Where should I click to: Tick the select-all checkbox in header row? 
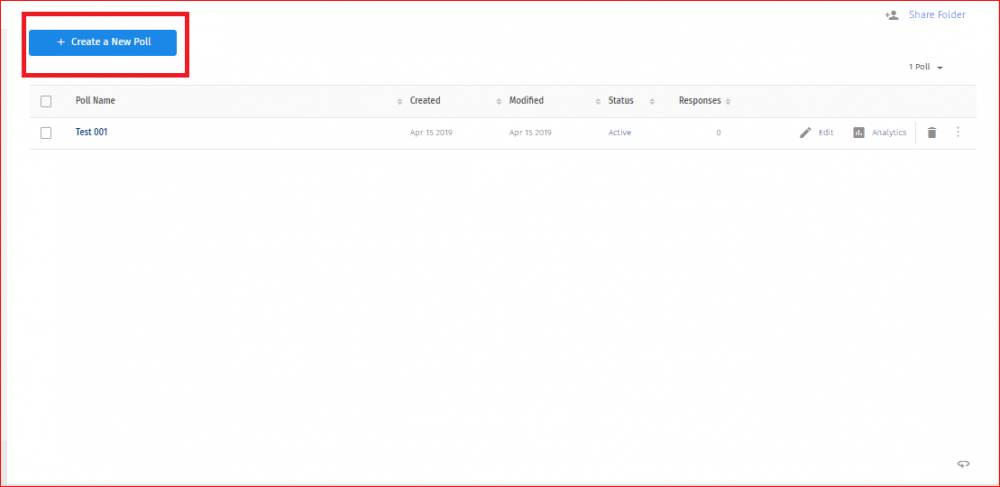(46, 101)
